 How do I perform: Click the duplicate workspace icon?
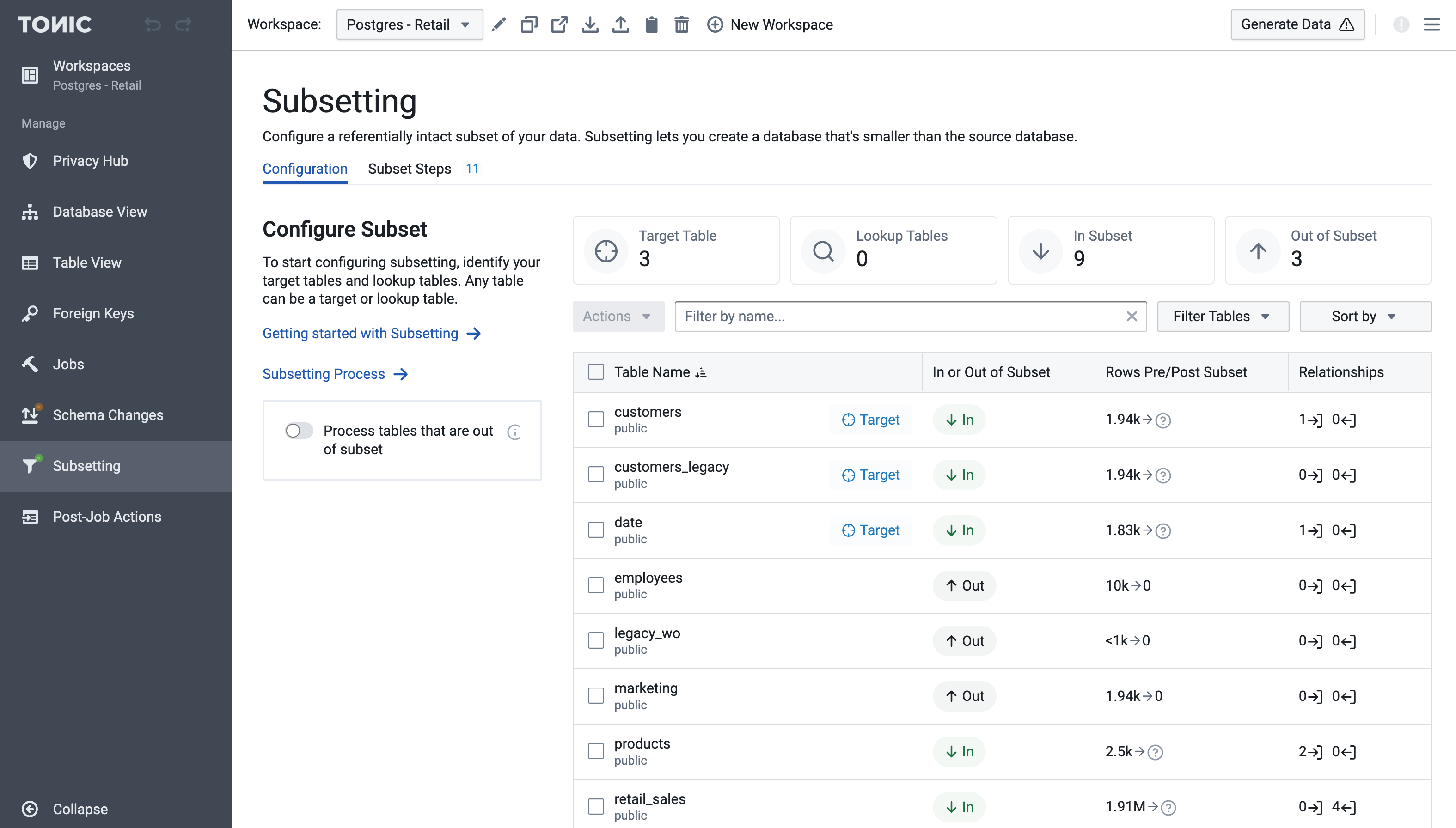click(x=529, y=24)
